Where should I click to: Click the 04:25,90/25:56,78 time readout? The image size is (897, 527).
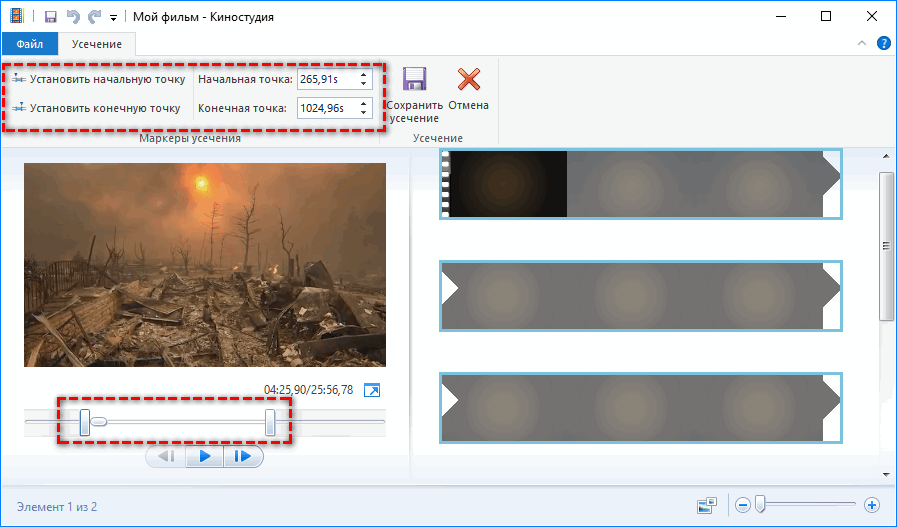click(x=308, y=390)
